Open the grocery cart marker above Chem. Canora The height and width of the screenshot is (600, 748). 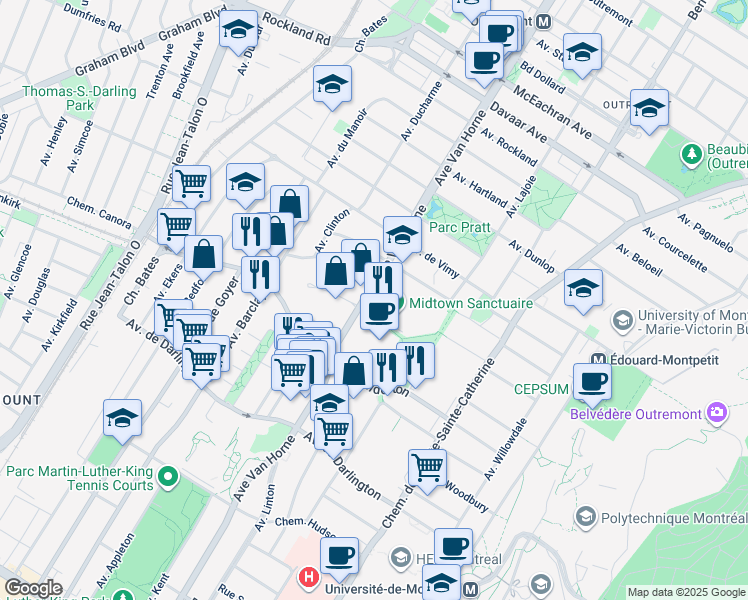[191, 185]
